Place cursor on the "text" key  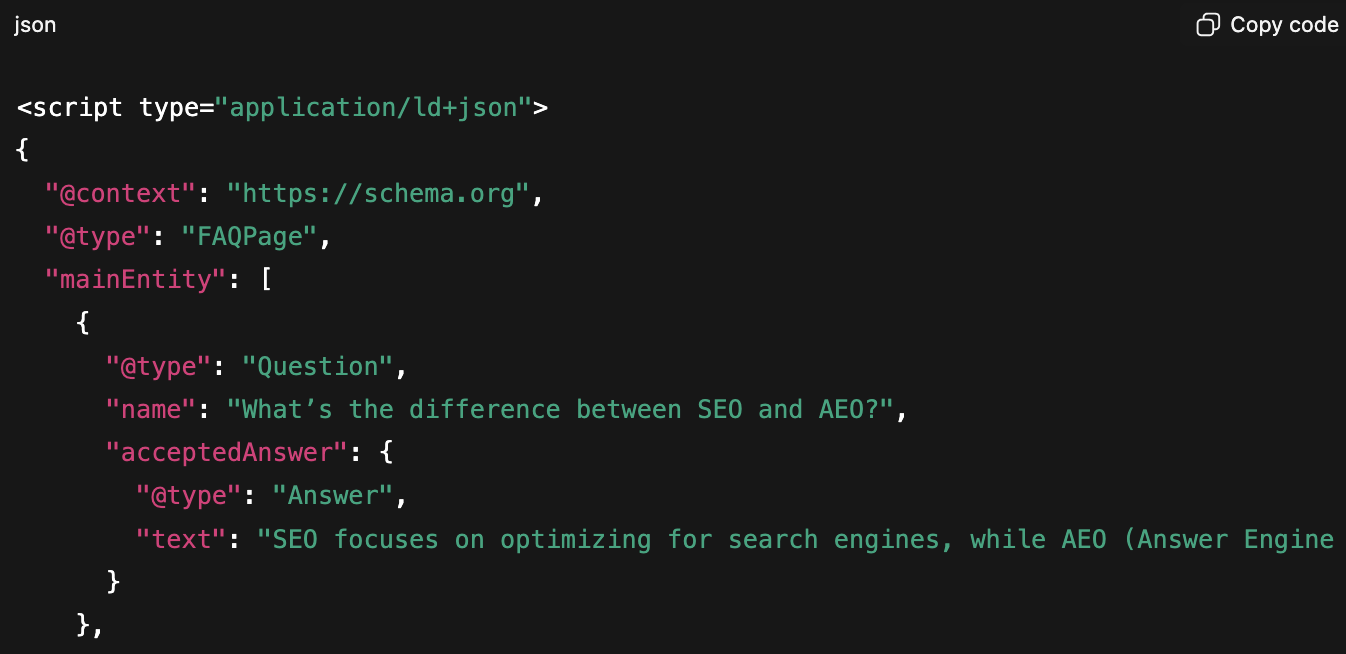coord(180,540)
